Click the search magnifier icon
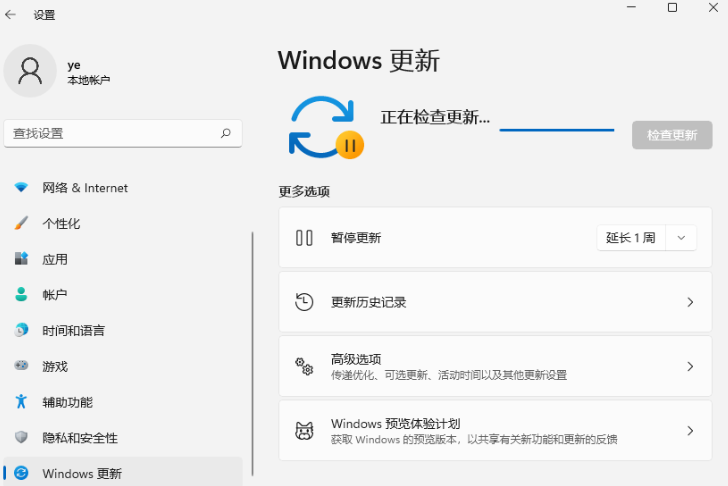This screenshot has width=728, height=486. [226, 134]
